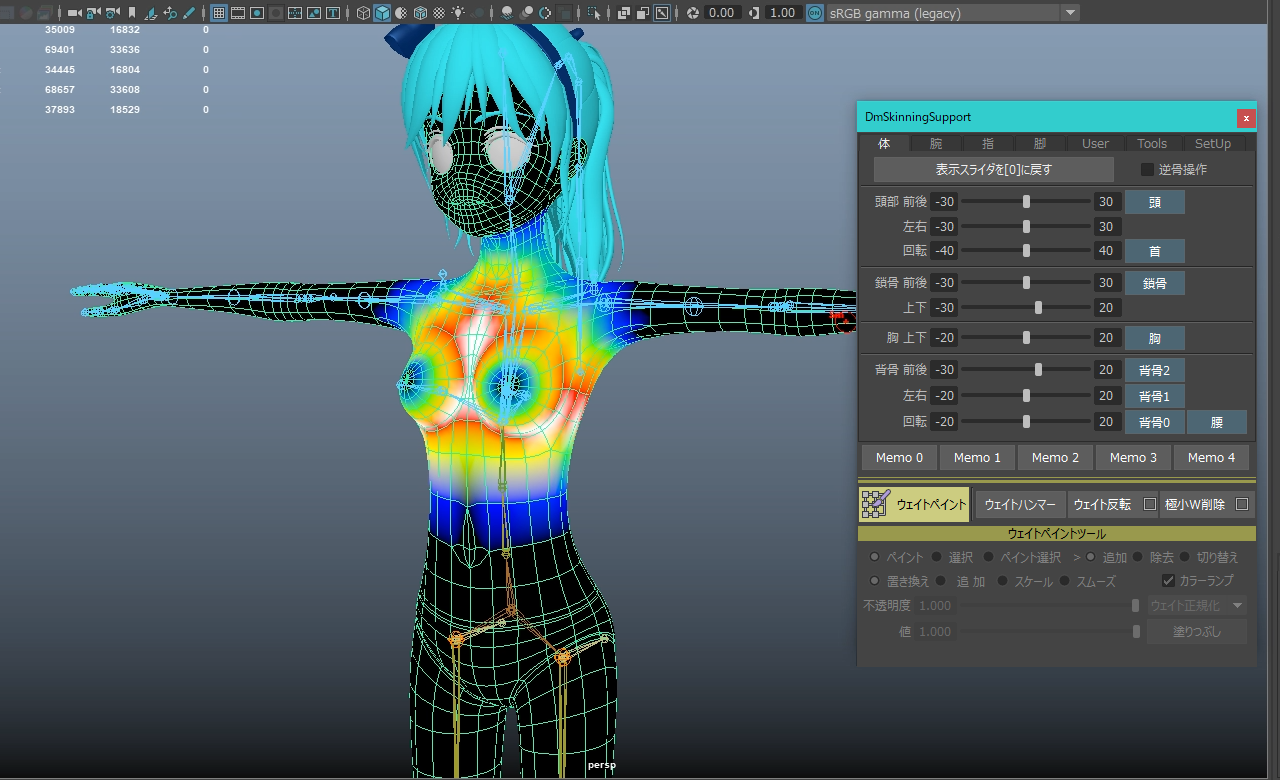The image size is (1280, 780).
Task: Click the camera select icon
Action: [74, 13]
